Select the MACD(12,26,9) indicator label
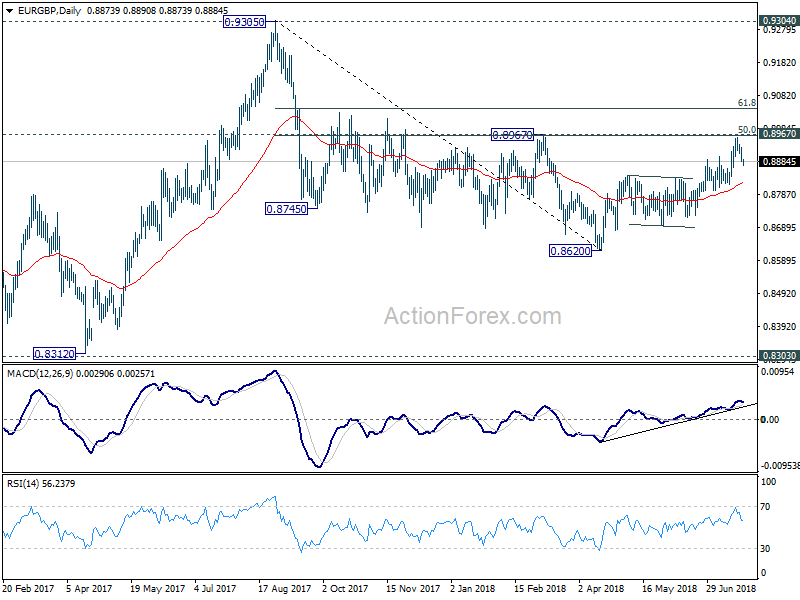The width and height of the screenshot is (800, 600). tap(41, 373)
